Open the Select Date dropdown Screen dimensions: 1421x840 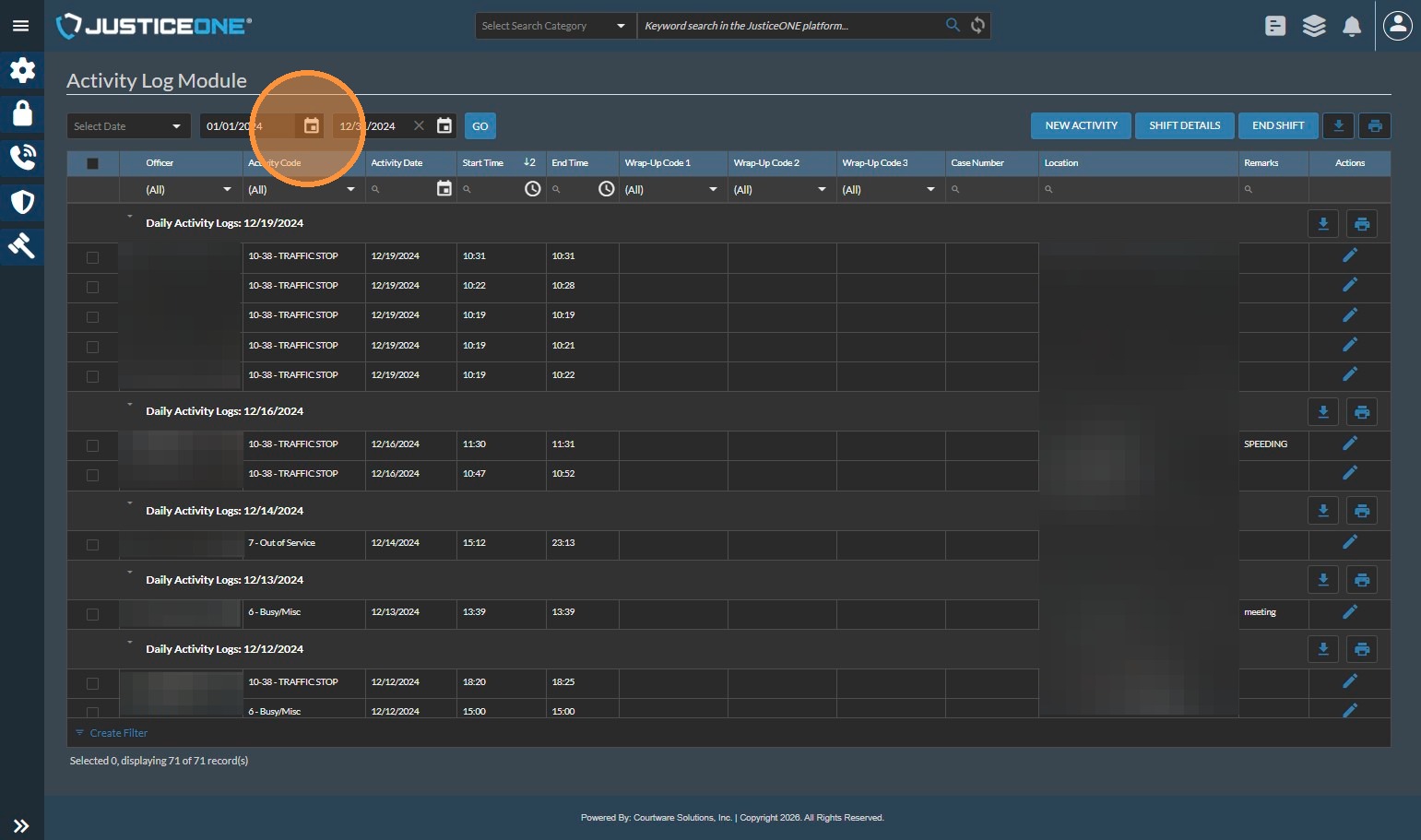click(x=128, y=126)
